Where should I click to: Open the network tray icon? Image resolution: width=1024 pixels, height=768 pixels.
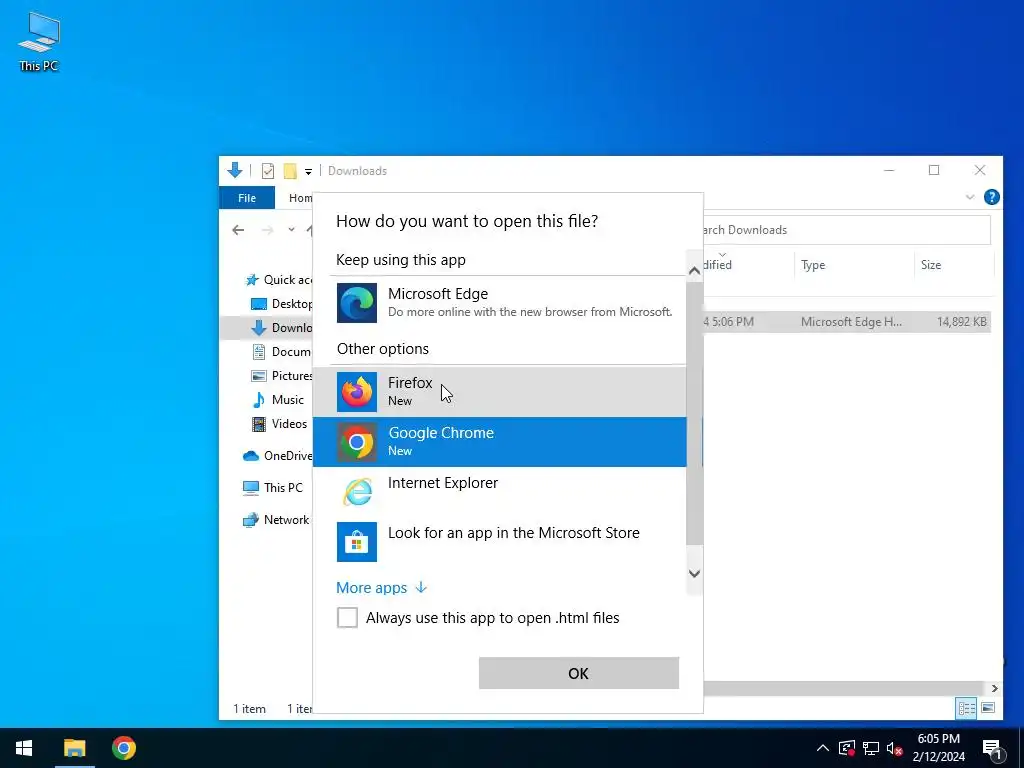pos(871,748)
